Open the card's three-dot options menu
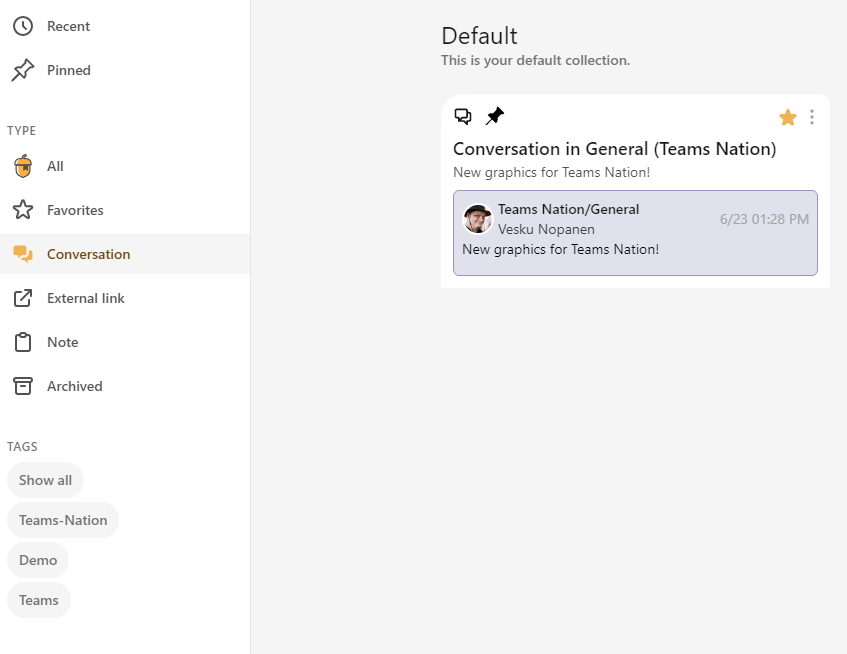The width and height of the screenshot is (847, 654). [x=812, y=118]
